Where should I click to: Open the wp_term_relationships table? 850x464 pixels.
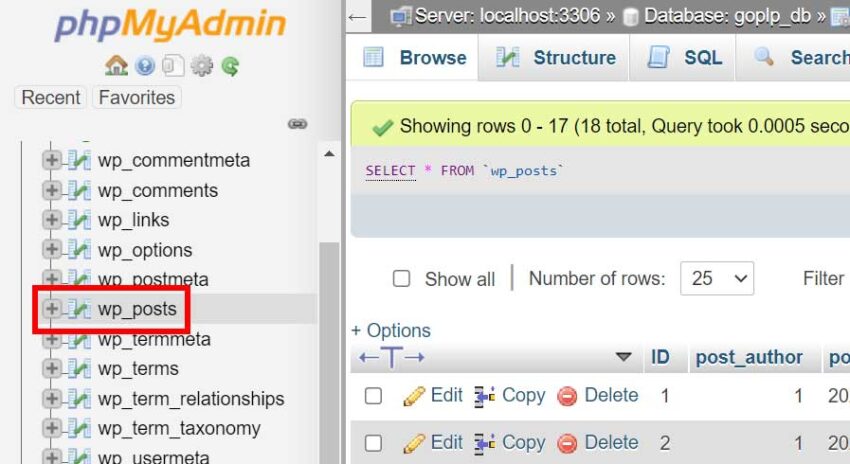click(x=191, y=399)
